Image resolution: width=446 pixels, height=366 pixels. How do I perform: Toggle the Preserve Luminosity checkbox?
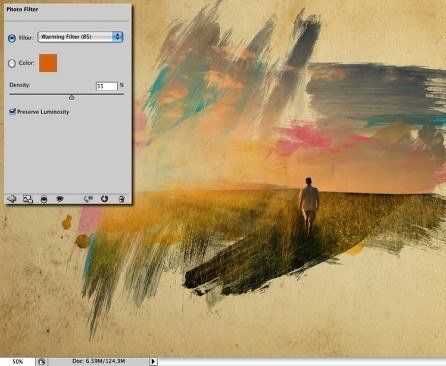click(x=13, y=111)
